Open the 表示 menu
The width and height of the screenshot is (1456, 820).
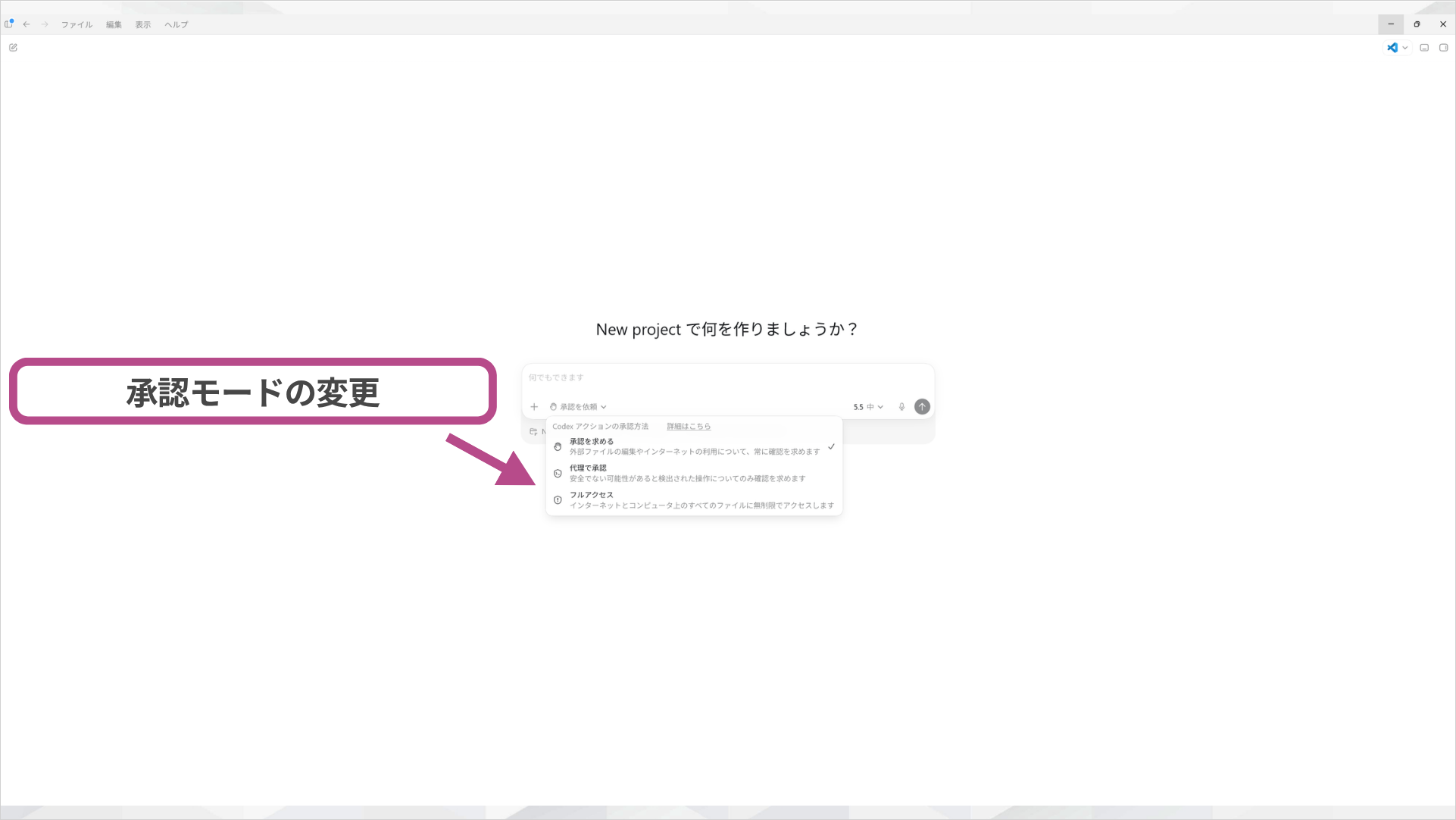pyautogui.click(x=143, y=25)
